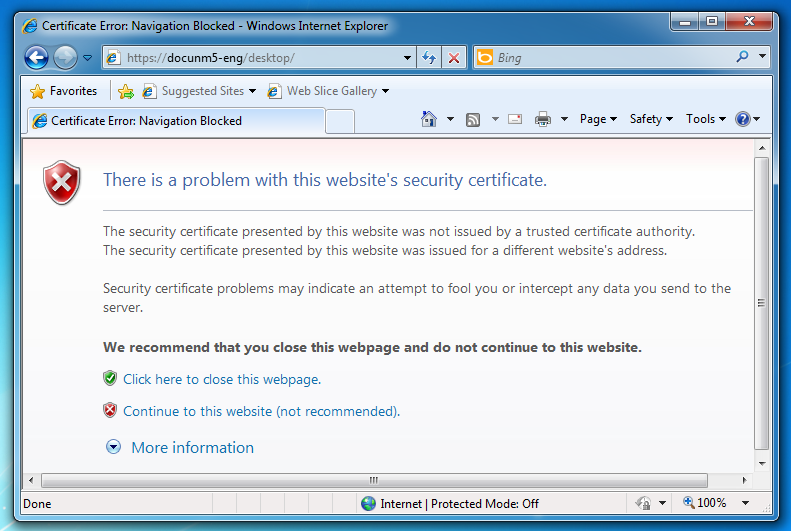Screen dimensions: 791x531
Task: Open the address bar URL dropdown
Action: click(x=407, y=58)
